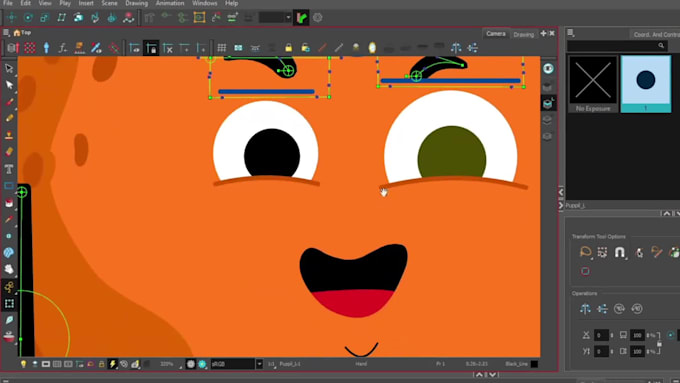Select the Transform arrow tool in tools sidebar
Viewport: 680px width, 383px height.
[x=9, y=68]
